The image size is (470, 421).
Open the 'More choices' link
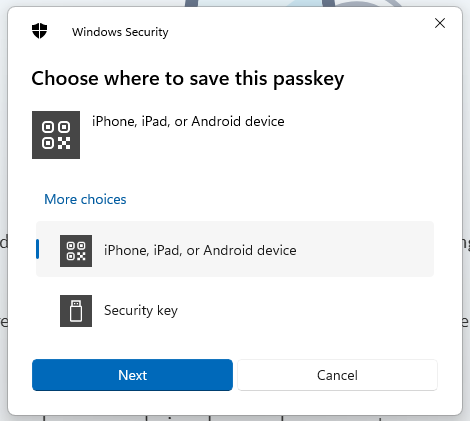point(85,199)
